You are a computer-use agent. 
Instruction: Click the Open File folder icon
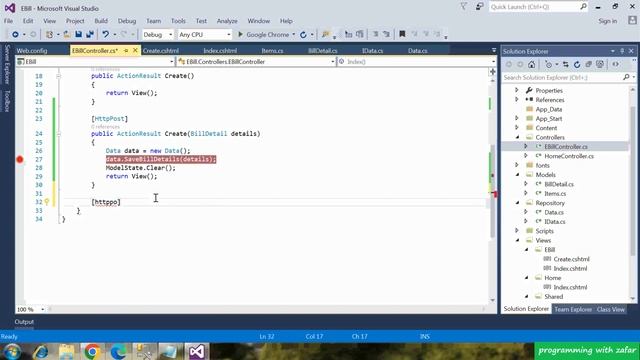click(x=67, y=35)
